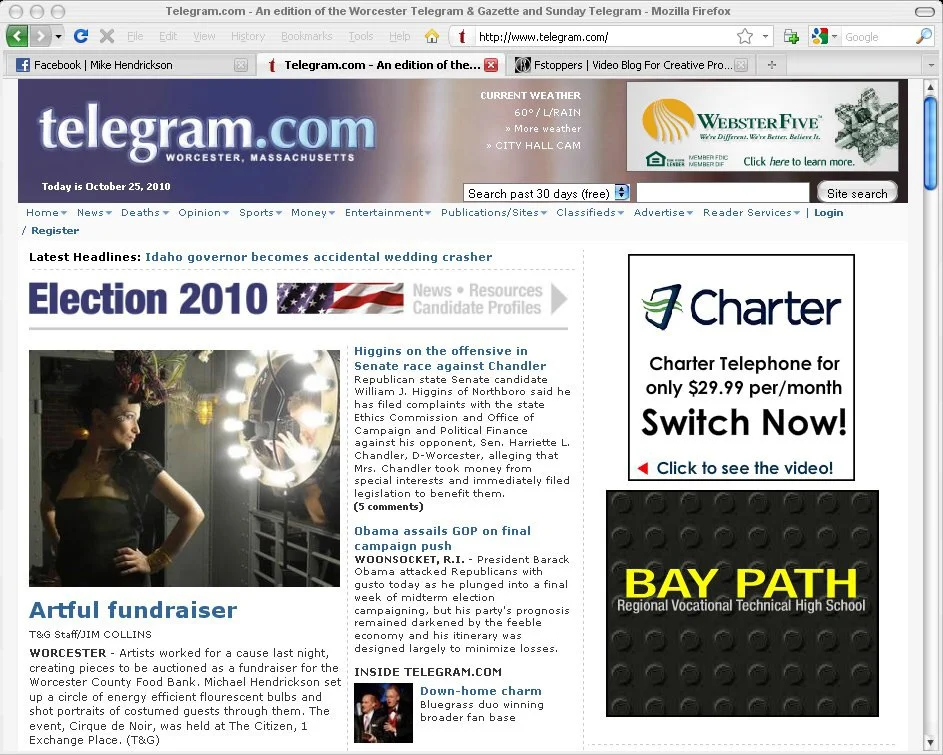Close the Fstoppers tab
This screenshot has width=943, height=755.
(x=742, y=65)
